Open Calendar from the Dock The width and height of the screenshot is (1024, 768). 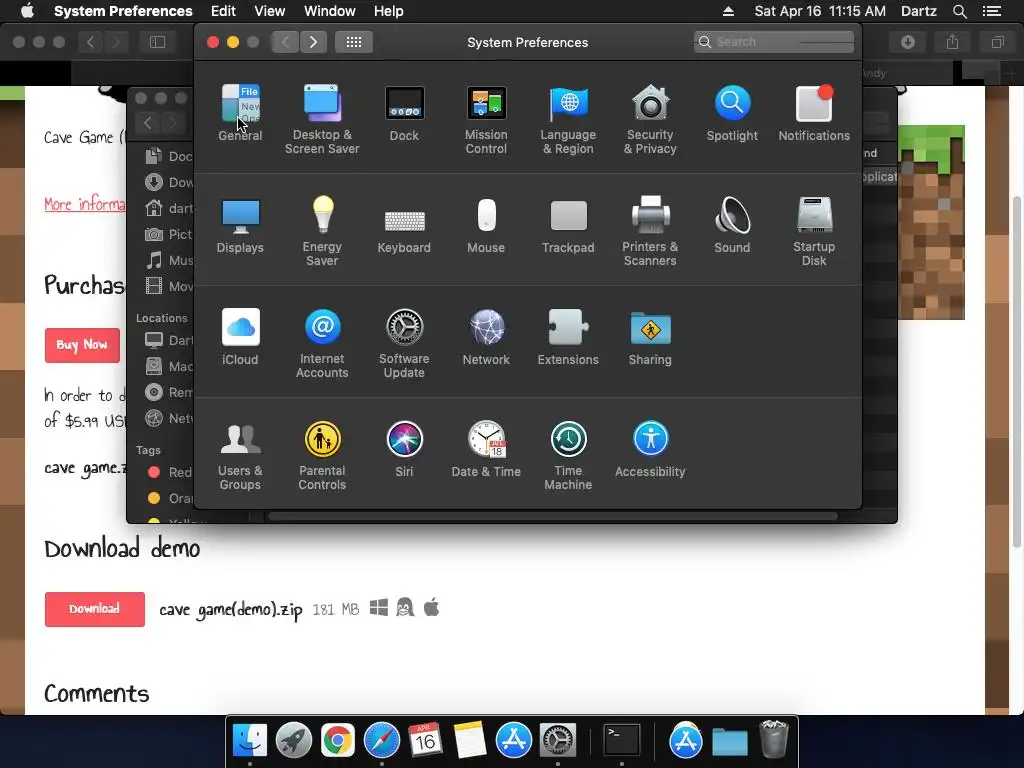(426, 740)
